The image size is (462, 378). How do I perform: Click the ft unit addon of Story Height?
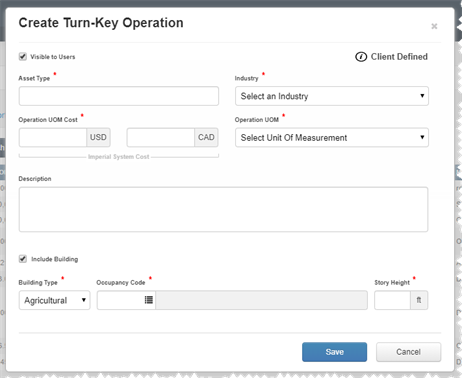tap(419, 300)
